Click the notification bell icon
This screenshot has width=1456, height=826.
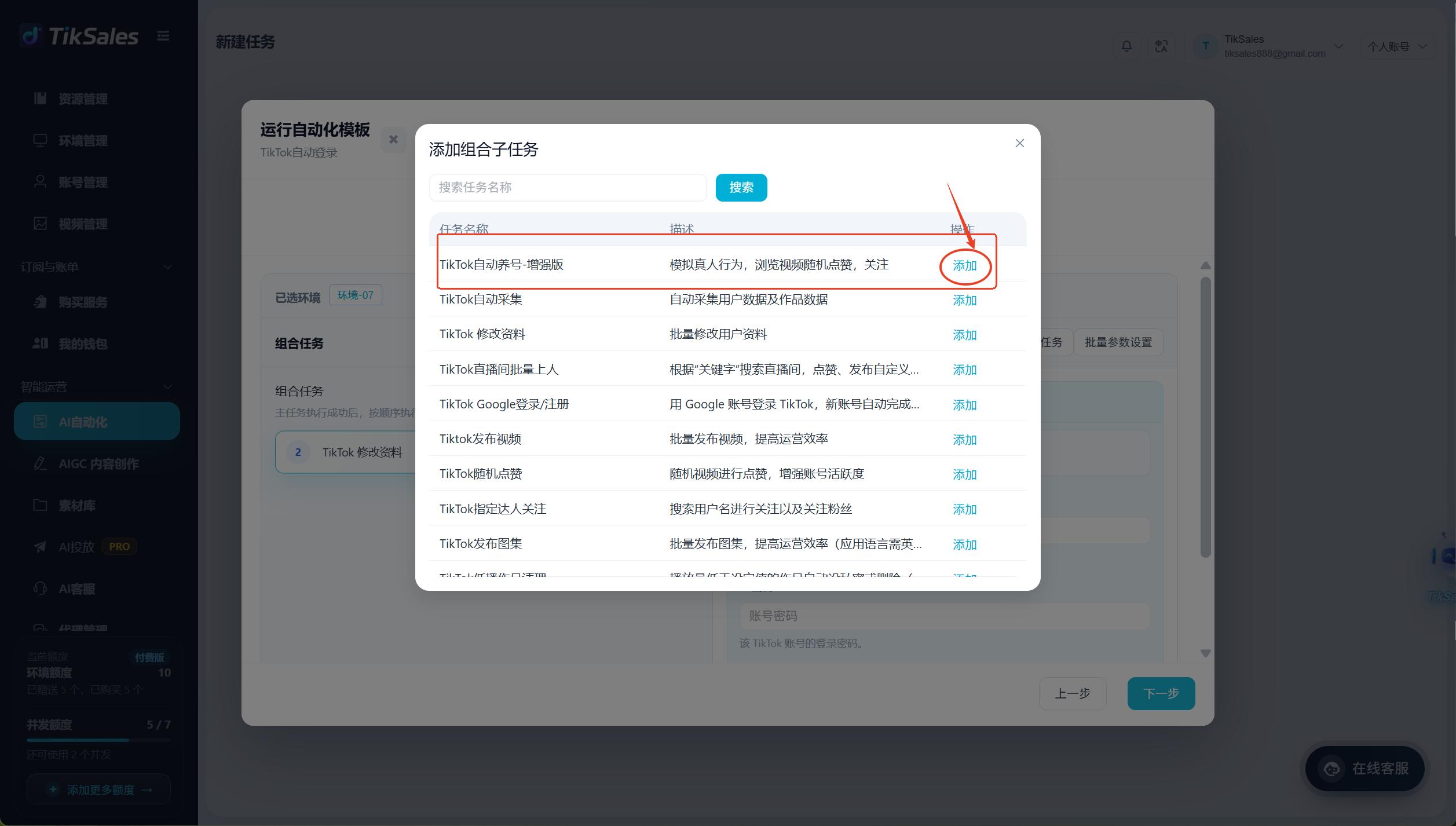[x=1126, y=46]
